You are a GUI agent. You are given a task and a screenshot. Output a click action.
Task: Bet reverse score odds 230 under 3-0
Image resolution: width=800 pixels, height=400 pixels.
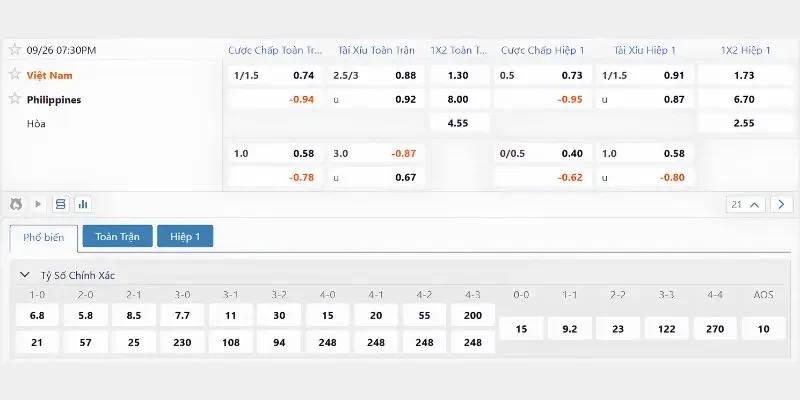[x=182, y=342]
